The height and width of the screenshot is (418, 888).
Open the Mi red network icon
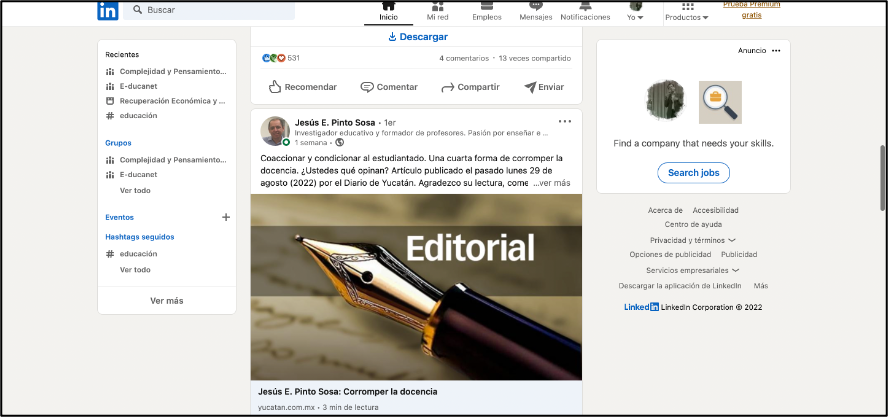pyautogui.click(x=437, y=5)
